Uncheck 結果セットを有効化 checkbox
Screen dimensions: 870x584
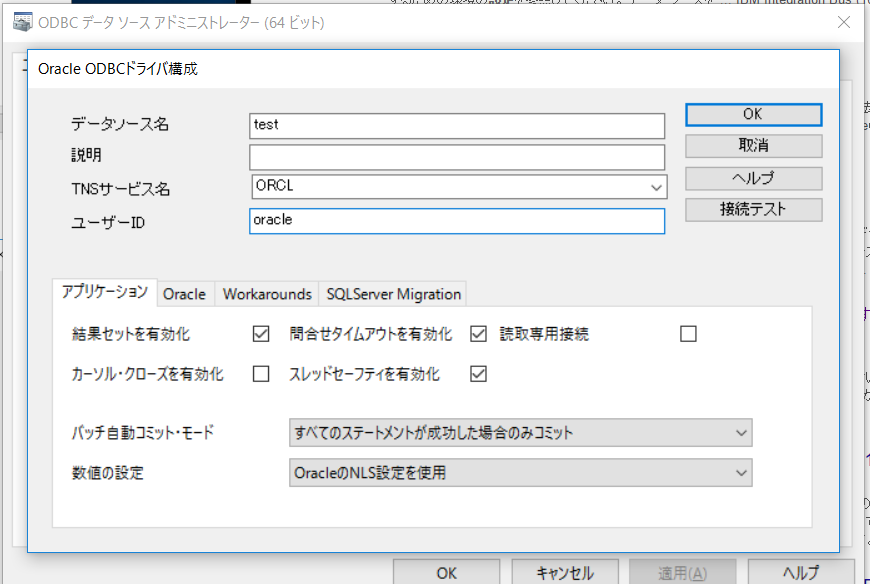[x=261, y=334]
